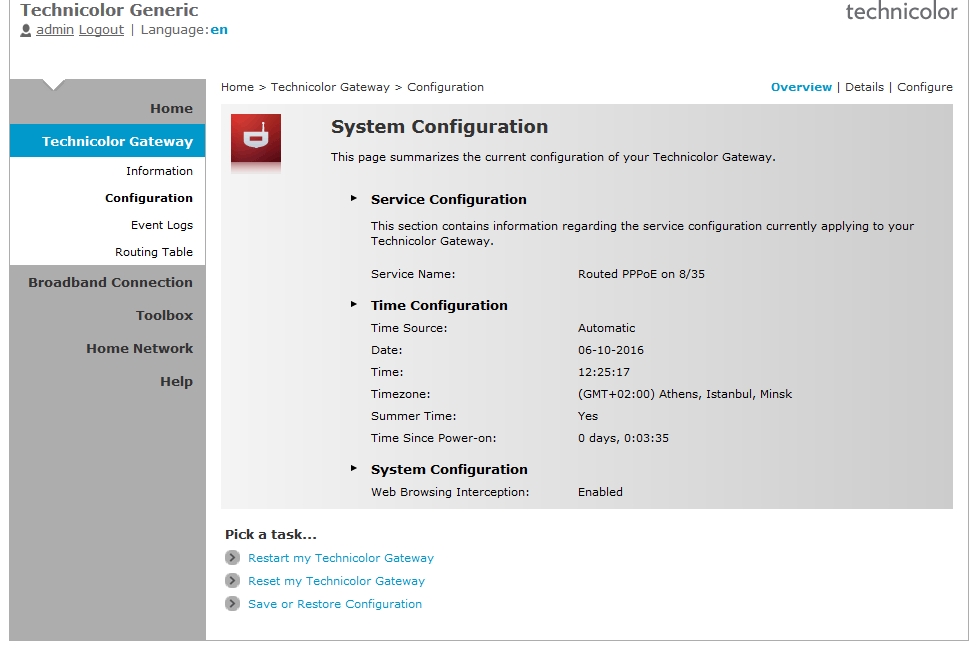Open the Help menu
The width and height of the screenshot is (980, 662).
[x=176, y=382]
